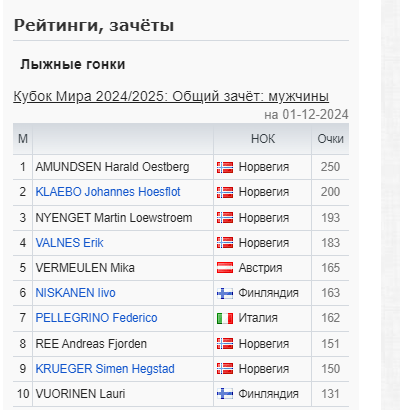Open VALNES Erik athlete profile
This screenshot has height=410, width=400.
pos(69,243)
